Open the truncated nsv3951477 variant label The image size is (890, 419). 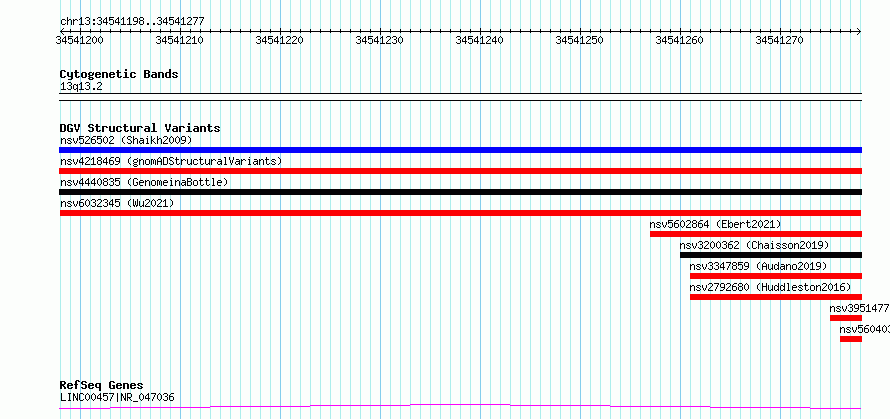click(859, 308)
